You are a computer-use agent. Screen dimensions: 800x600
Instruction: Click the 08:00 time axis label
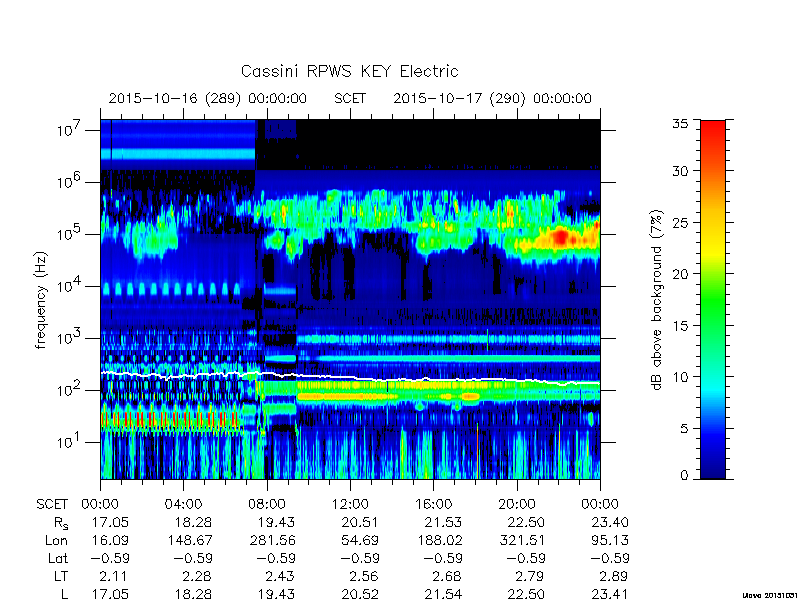coord(267,505)
